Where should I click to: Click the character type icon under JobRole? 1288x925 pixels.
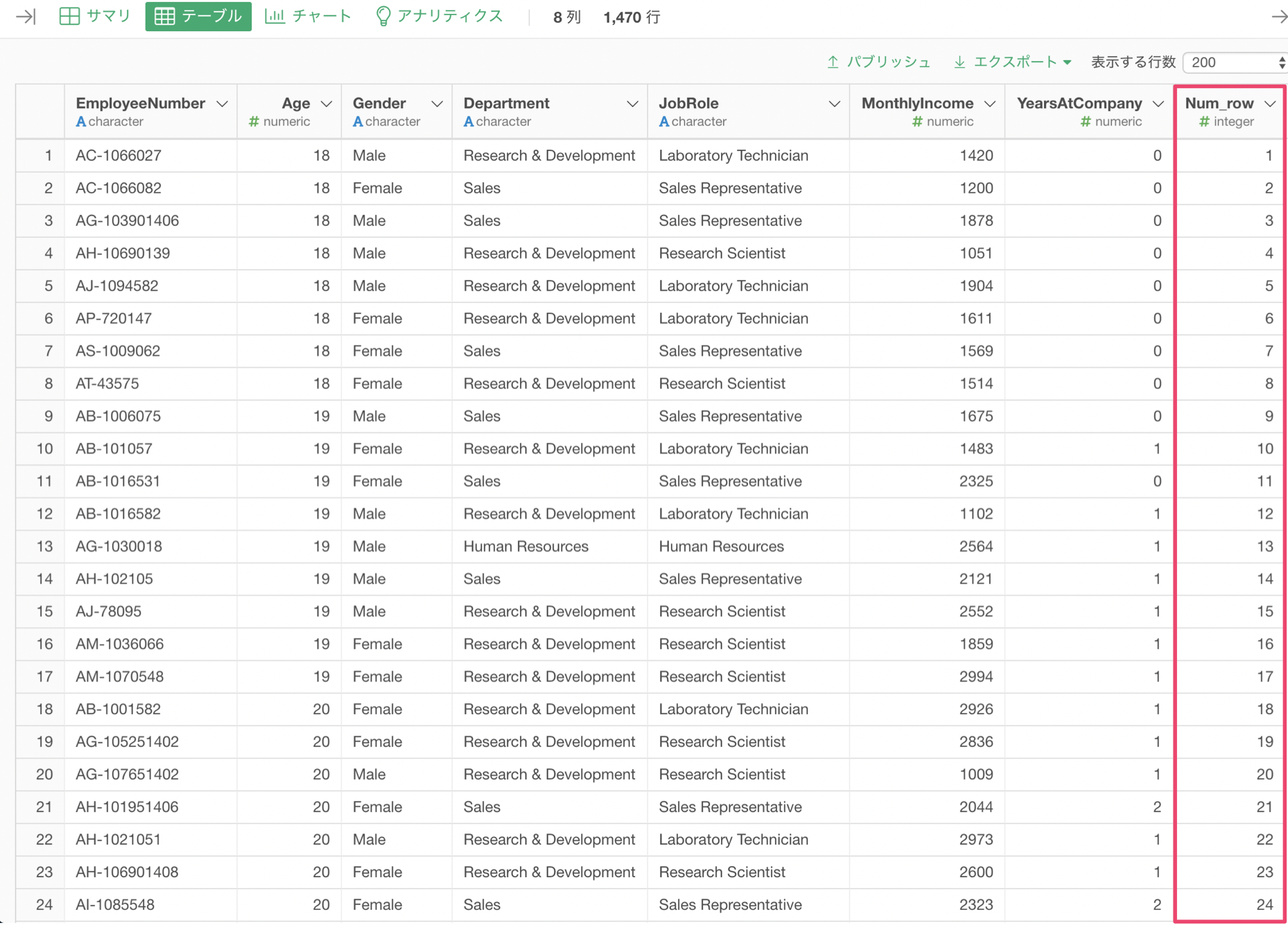pyautogui.click(x=664, y=122)
